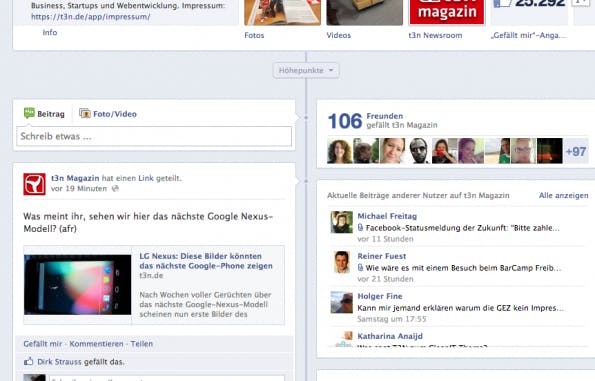Click the GEZ Impres... post text
The width and height of the screenshot is (595, 381).
tap(460, 308)
